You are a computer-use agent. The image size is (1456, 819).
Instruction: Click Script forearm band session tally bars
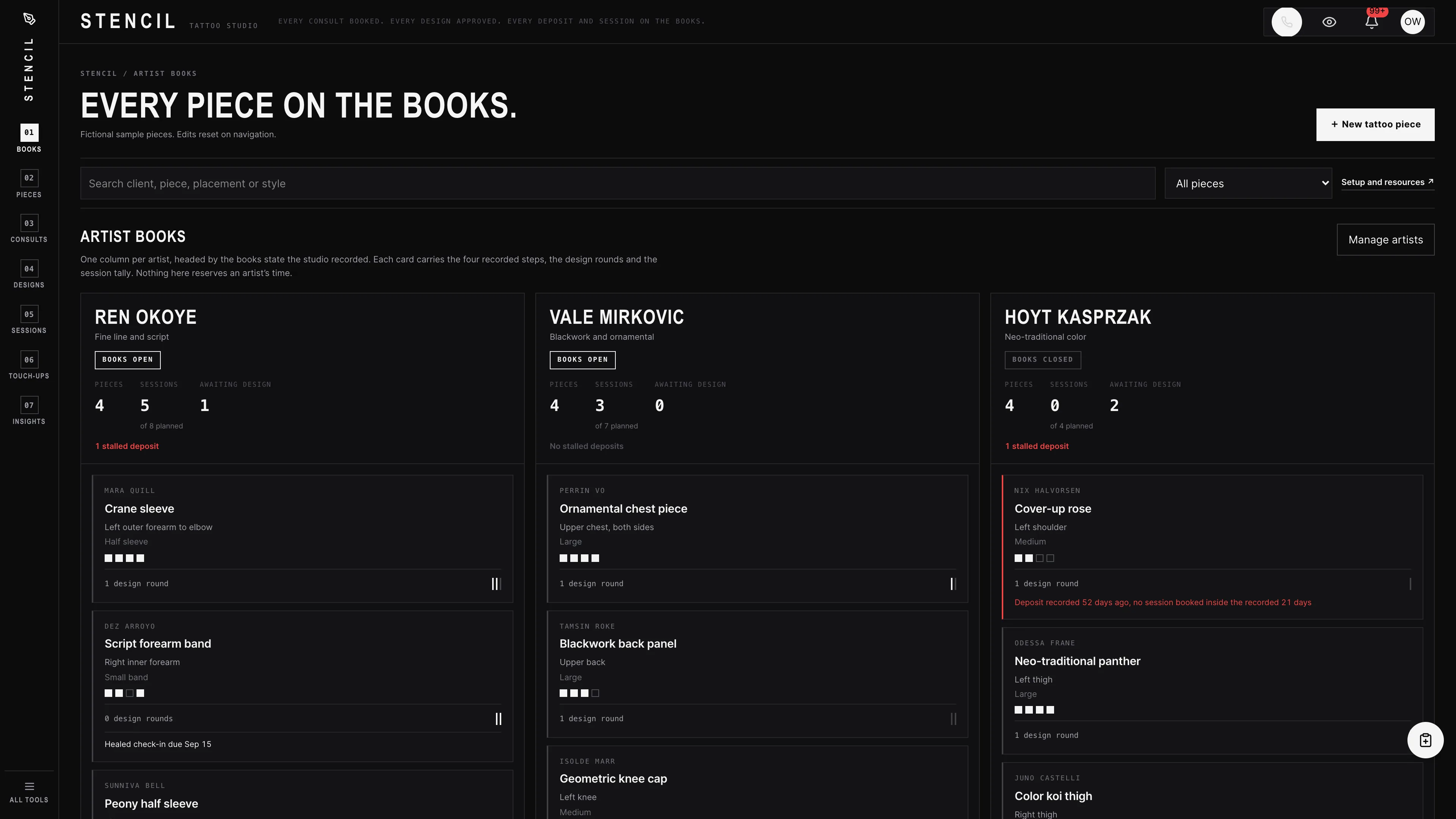click(x=498, y=719)
